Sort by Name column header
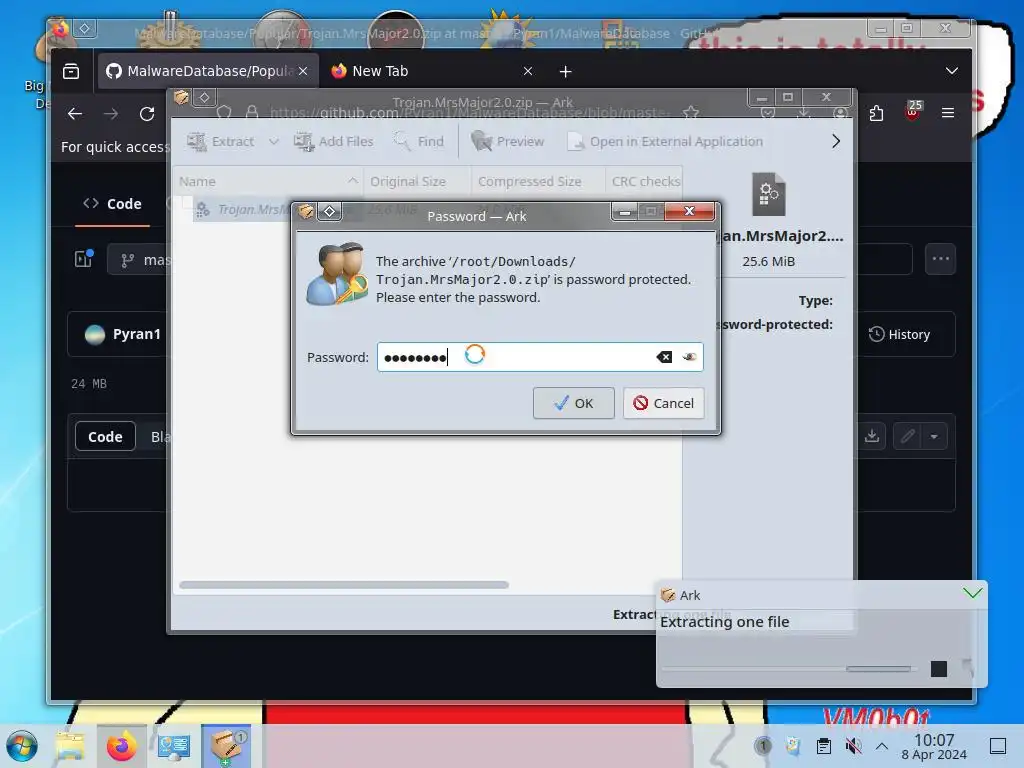The height and width of the screenshot is (768, 1024). click(268, 182)
